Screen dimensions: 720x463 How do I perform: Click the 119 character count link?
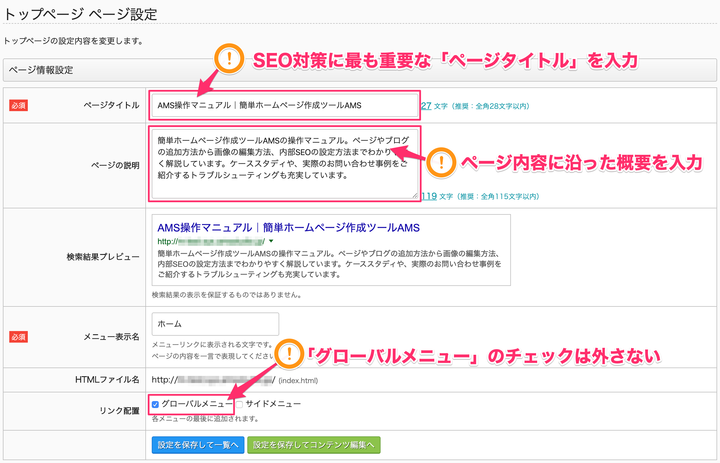tap(429, 196)
